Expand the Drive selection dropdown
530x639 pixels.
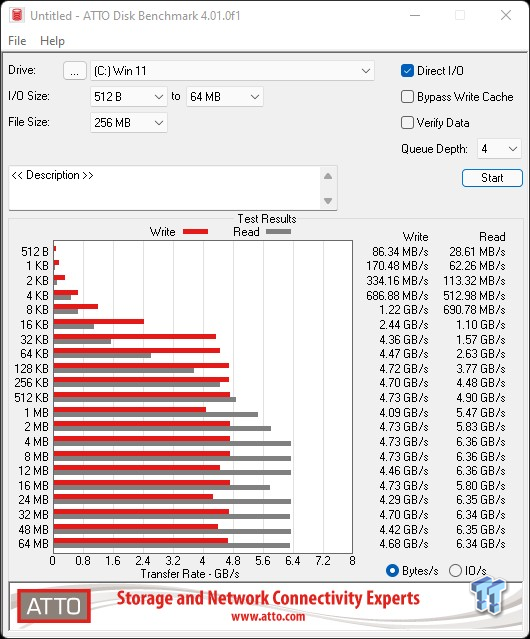[x=232, y=71]
